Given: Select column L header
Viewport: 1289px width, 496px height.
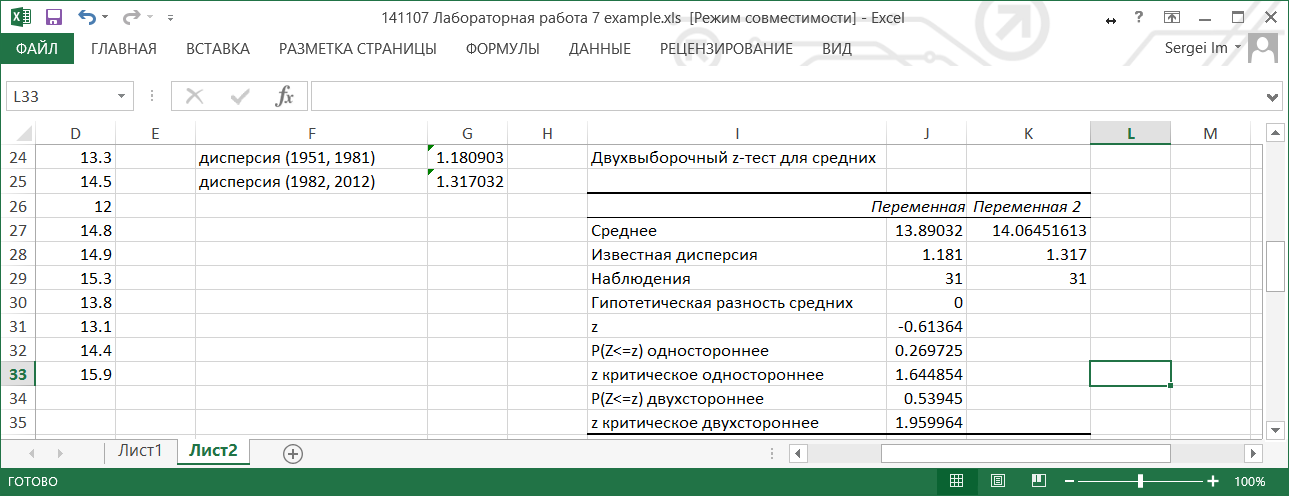Looking at the screenshot, I should [1130, 133].
